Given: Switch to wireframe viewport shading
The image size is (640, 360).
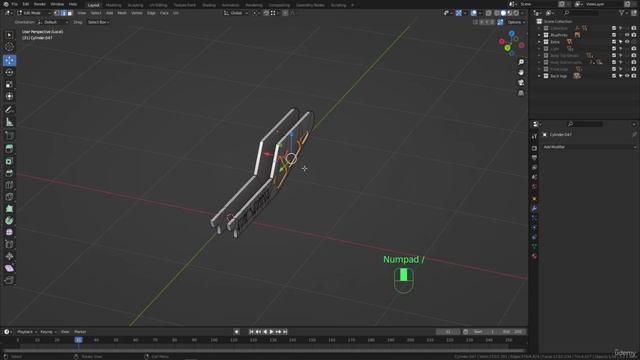Looking at the screenshot, I should click(x=497, y=13).
